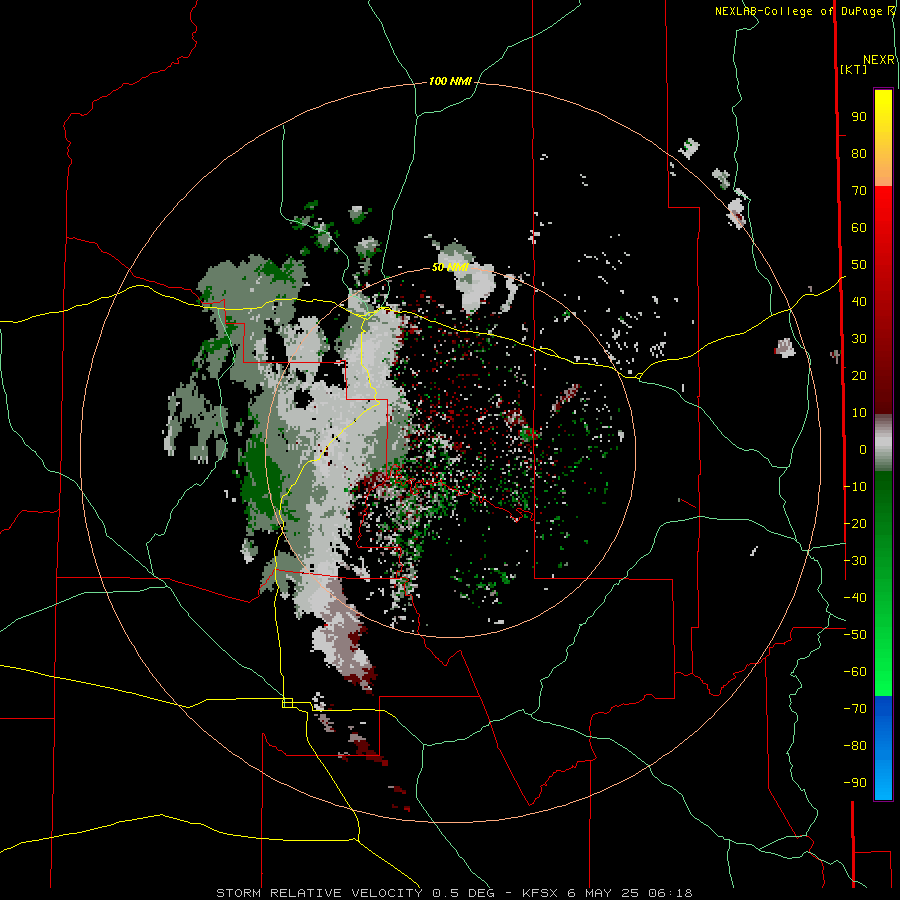Screen dimensions: 900x900
Task: Click the bright red segment of color bar
Action: (883, 212)
